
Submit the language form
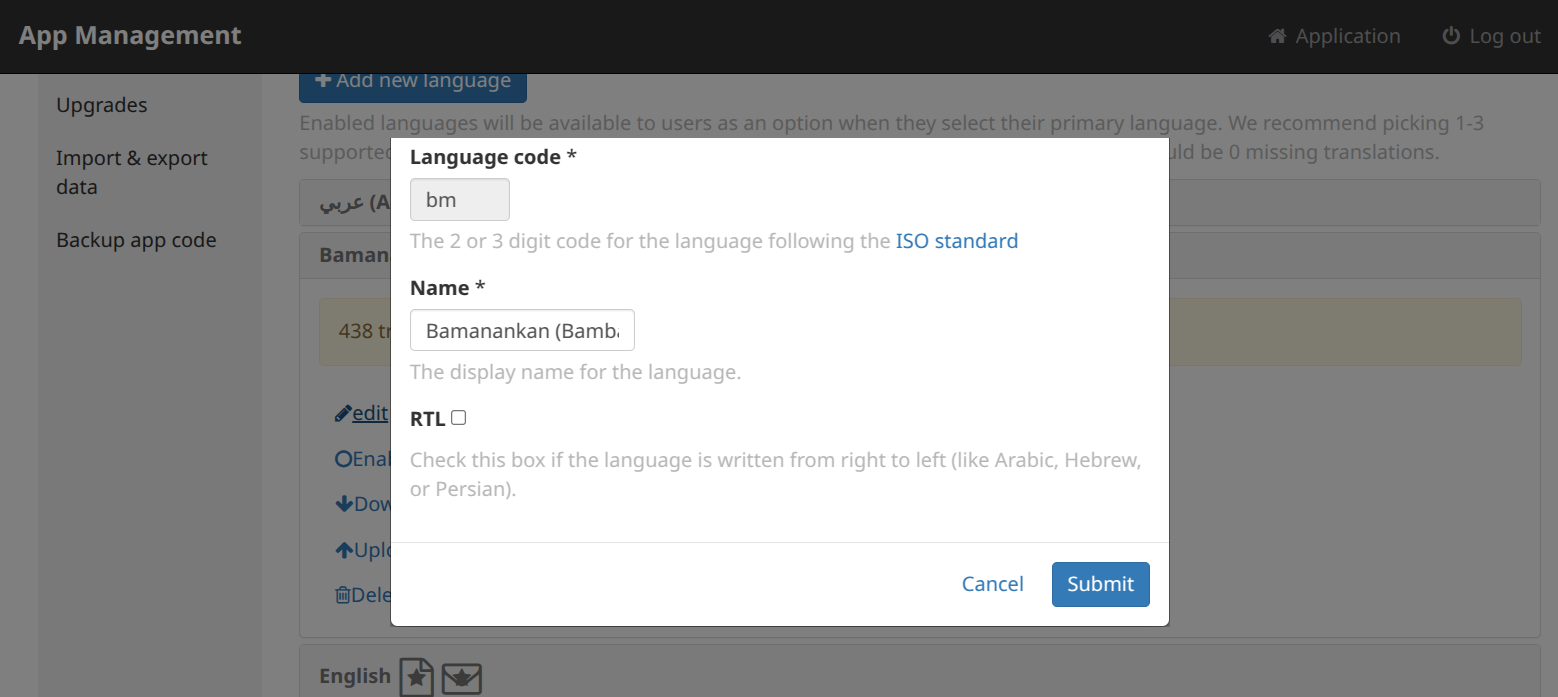click(x=1100, y=584)
